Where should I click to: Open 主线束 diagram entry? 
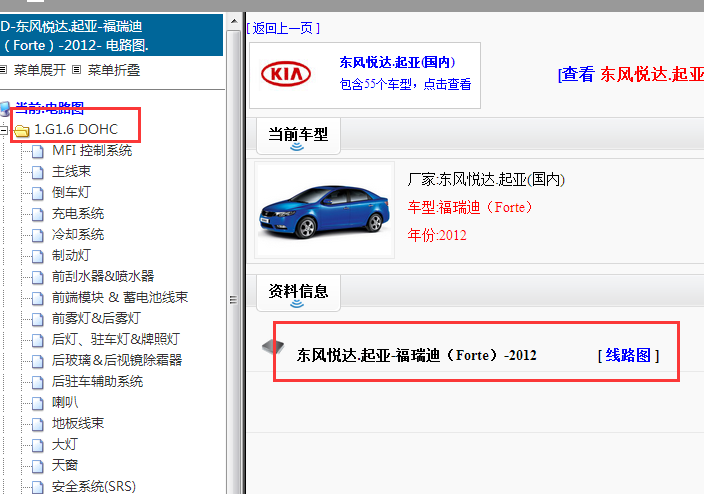click(71, 172)
